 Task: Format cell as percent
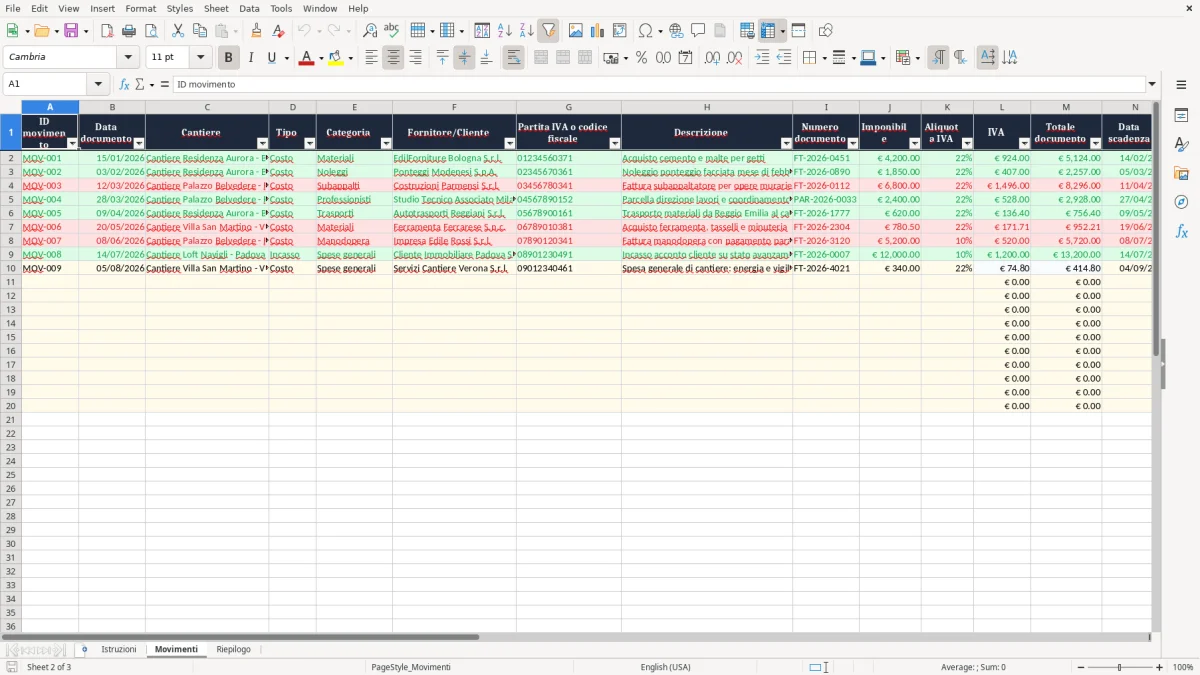(x=642, y=58)
